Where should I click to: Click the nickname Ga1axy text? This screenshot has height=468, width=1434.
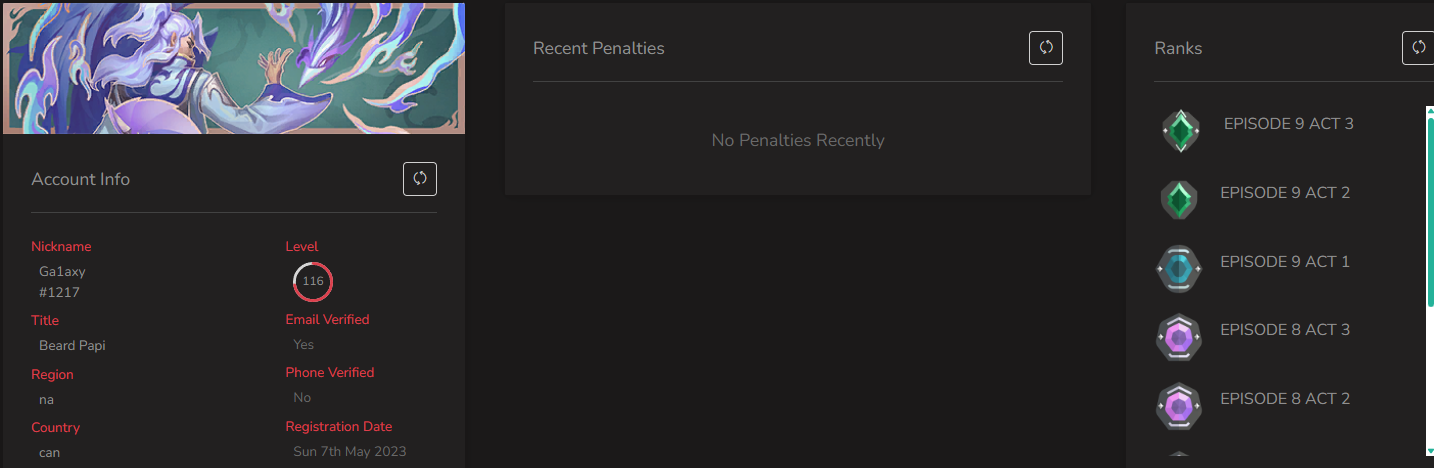(62, 271)
